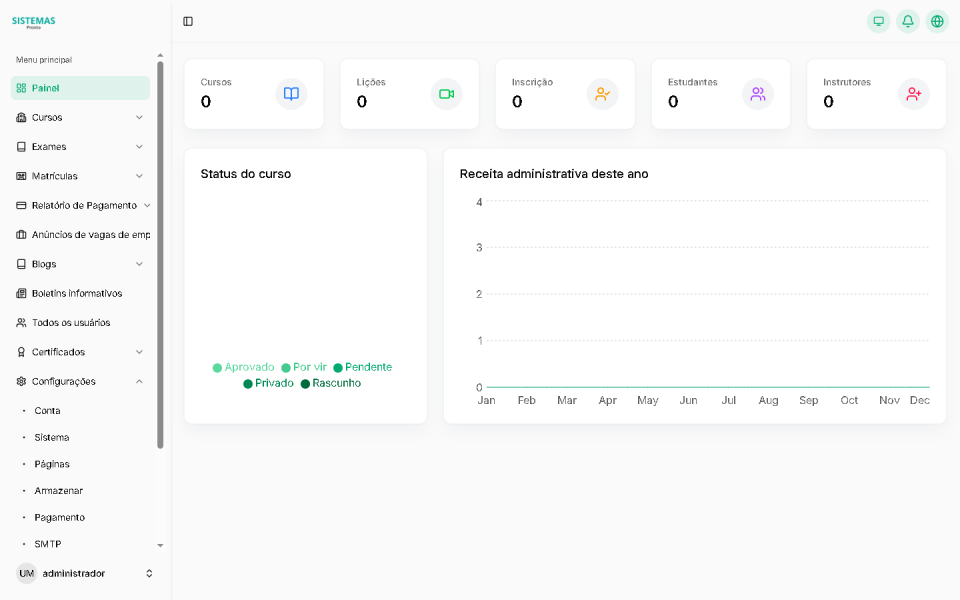Viewport: 960px width, 600px height.
Task: Expand the Relatório de Pagamento menu
Action: 80,205
